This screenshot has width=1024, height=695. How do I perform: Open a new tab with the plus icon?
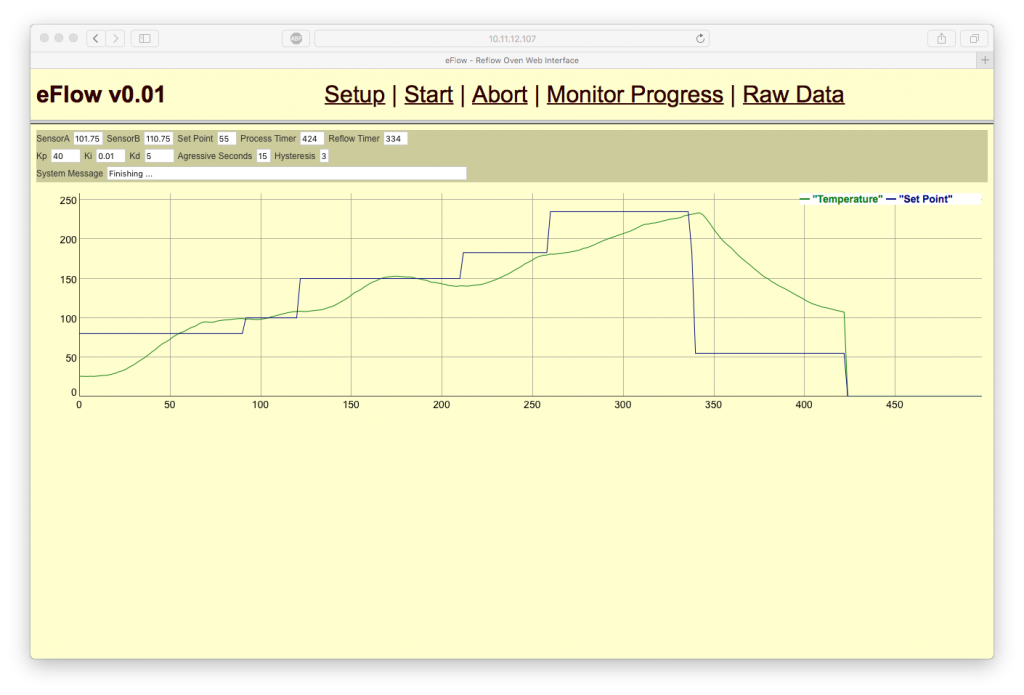pos(984,59)
